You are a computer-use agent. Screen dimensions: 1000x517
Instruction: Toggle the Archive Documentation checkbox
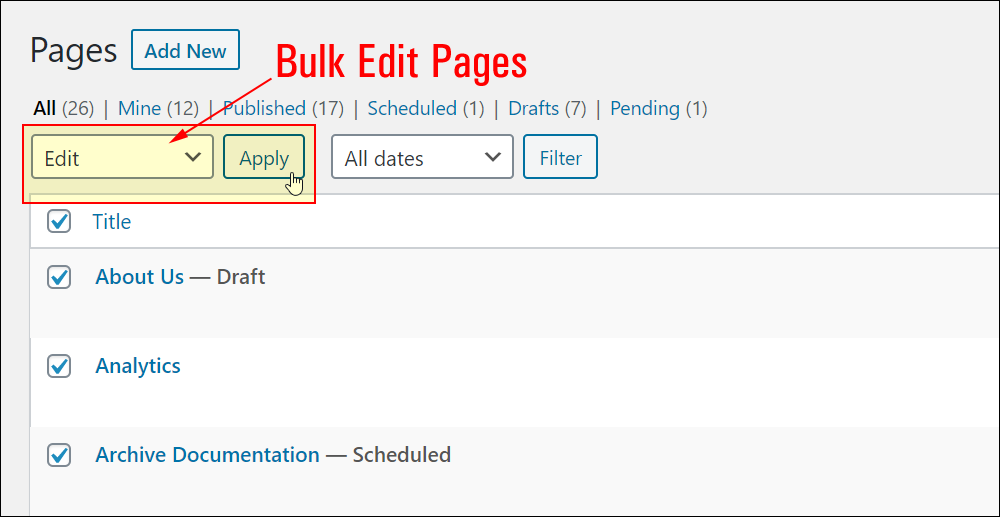pos(59,455)
